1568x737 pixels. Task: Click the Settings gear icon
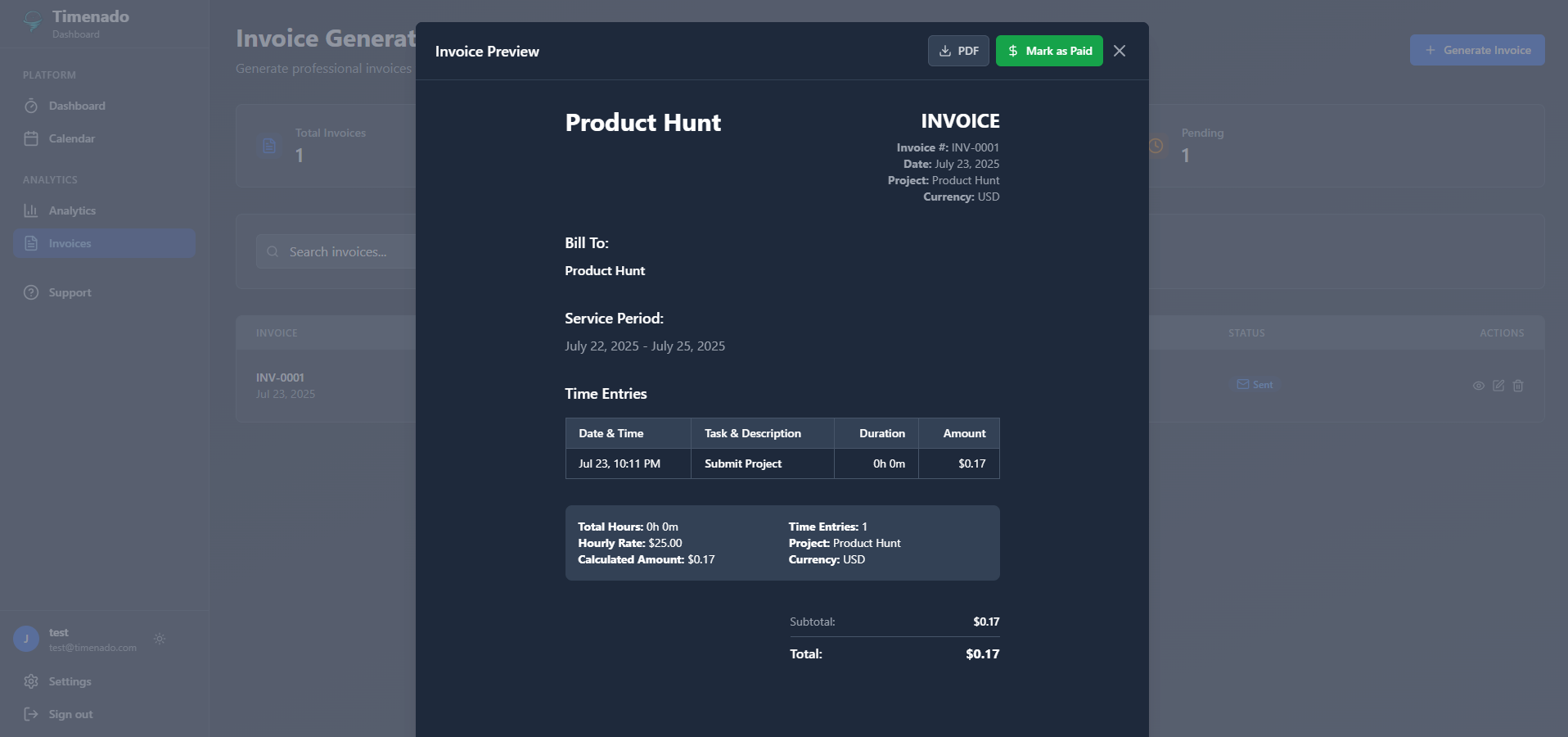tap(31, 681)
